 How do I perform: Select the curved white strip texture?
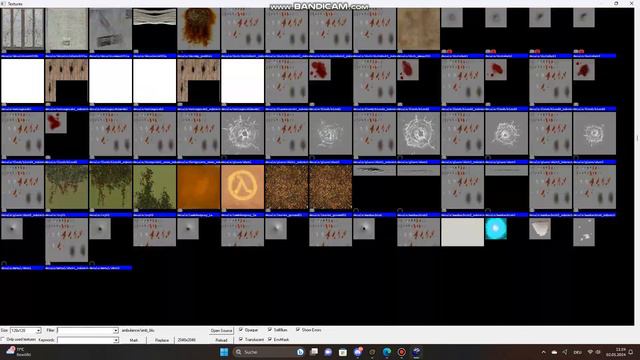point(155,17)
